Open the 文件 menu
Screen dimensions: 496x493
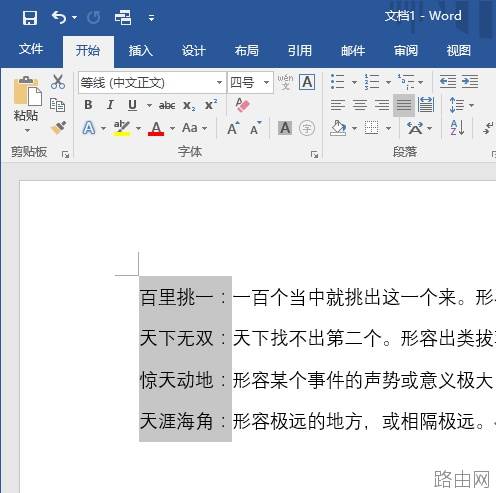point(31,49)
